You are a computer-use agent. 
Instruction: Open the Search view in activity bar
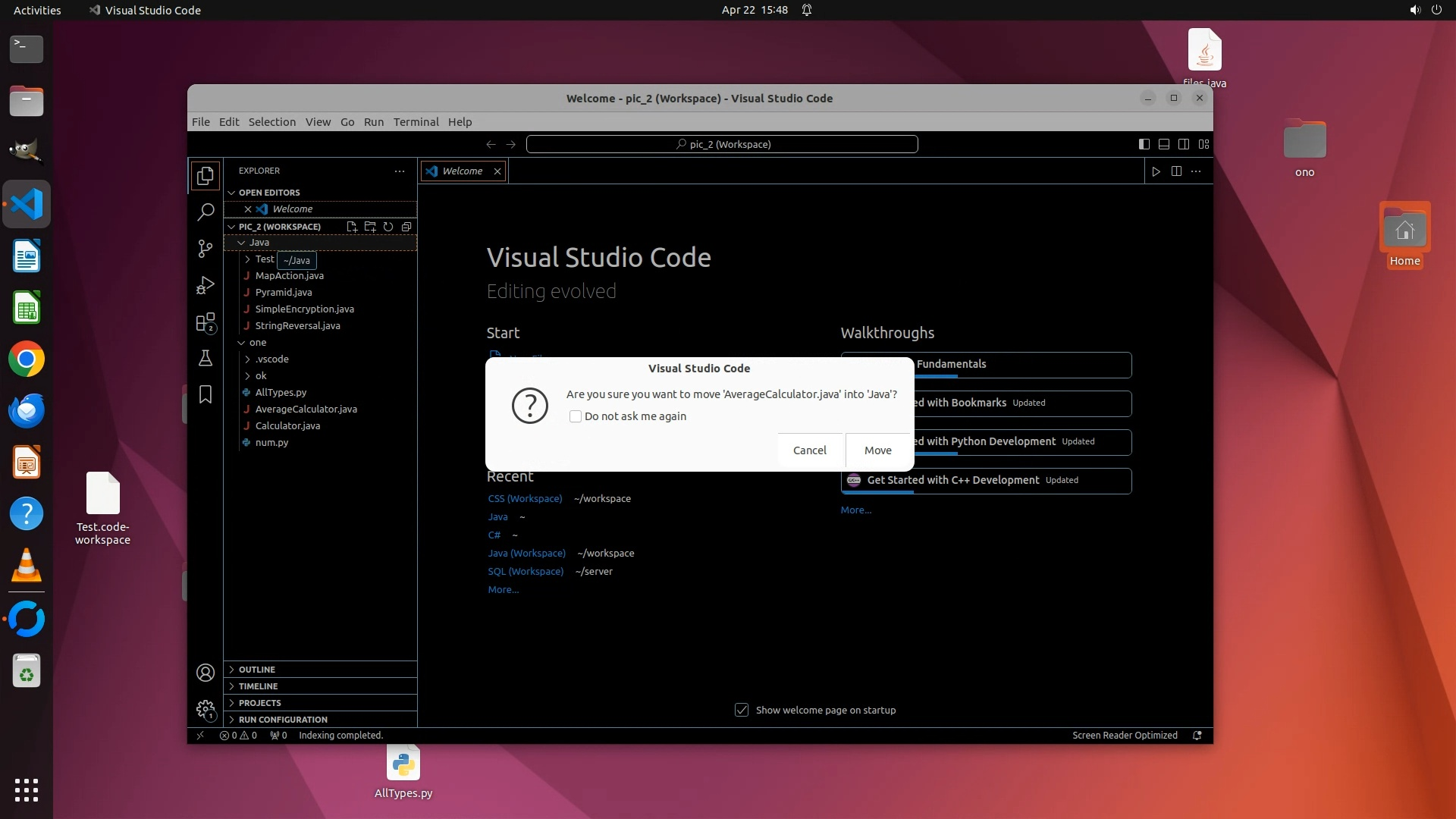coord(206,212)
